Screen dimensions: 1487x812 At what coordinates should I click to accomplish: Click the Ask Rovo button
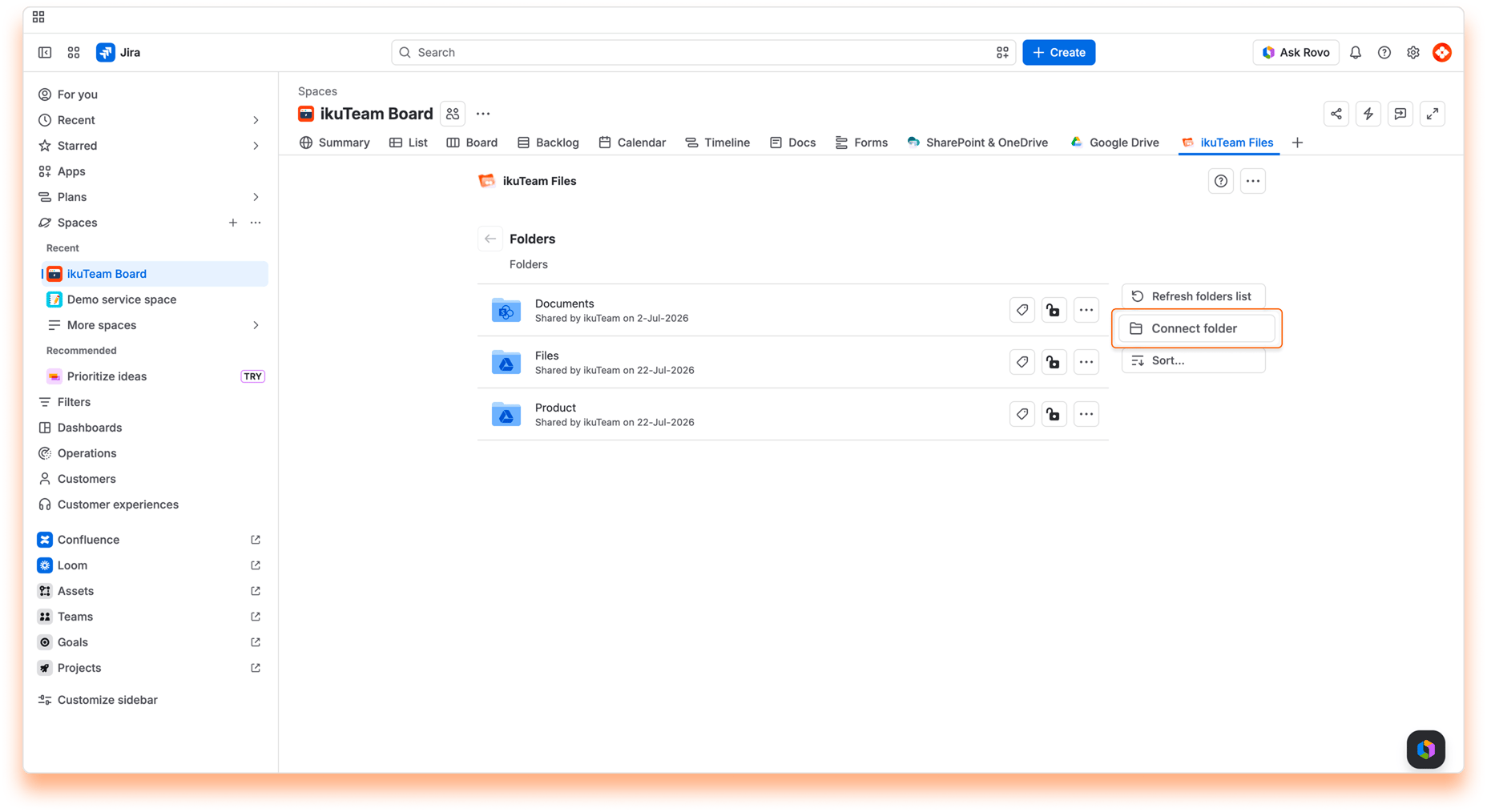1296,53
